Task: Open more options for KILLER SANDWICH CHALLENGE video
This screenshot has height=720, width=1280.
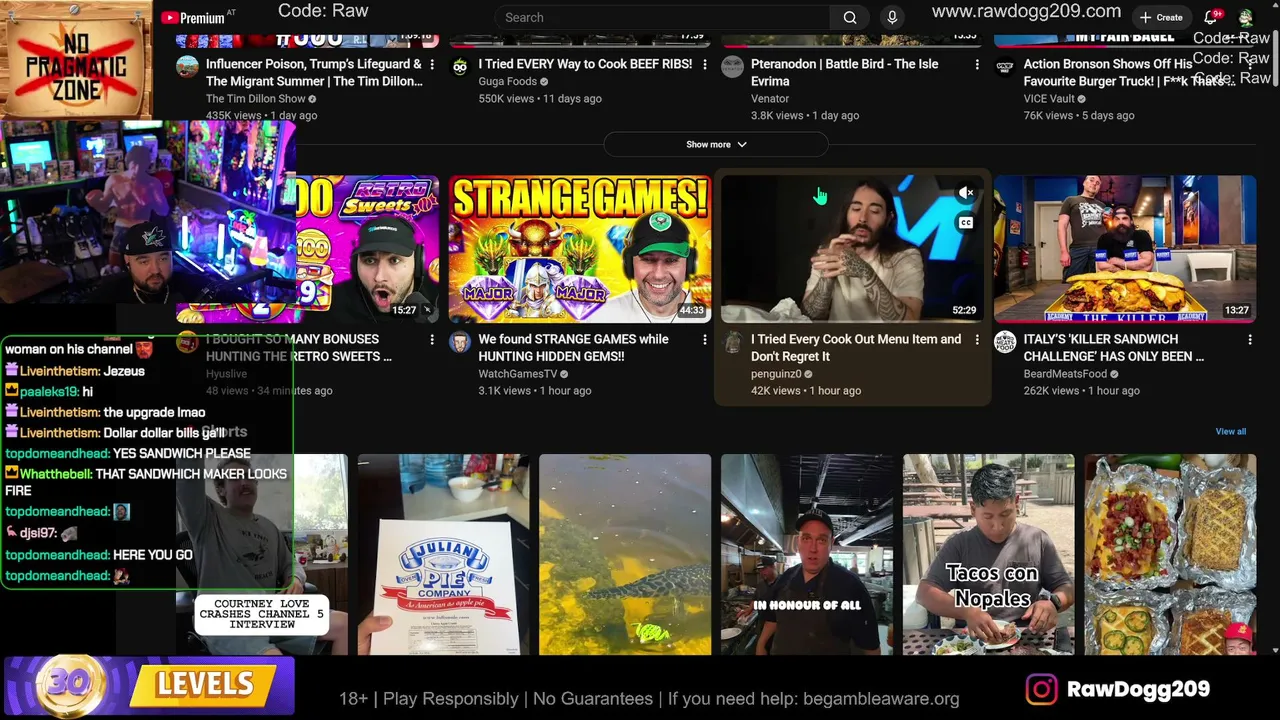Action: pyautogui.click(x=1250, y=340)
